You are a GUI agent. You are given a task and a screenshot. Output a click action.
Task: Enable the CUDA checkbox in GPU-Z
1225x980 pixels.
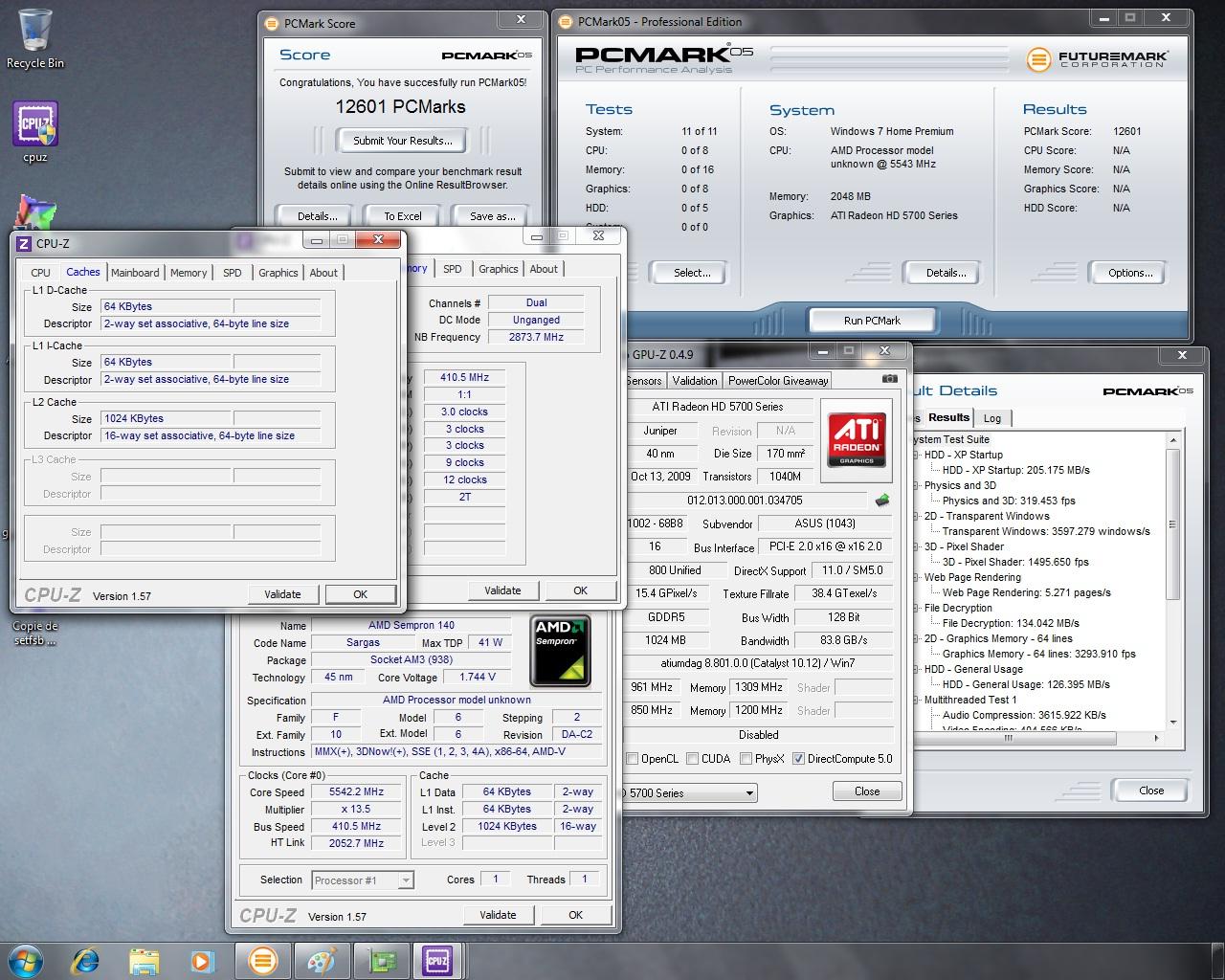point(692,759)
